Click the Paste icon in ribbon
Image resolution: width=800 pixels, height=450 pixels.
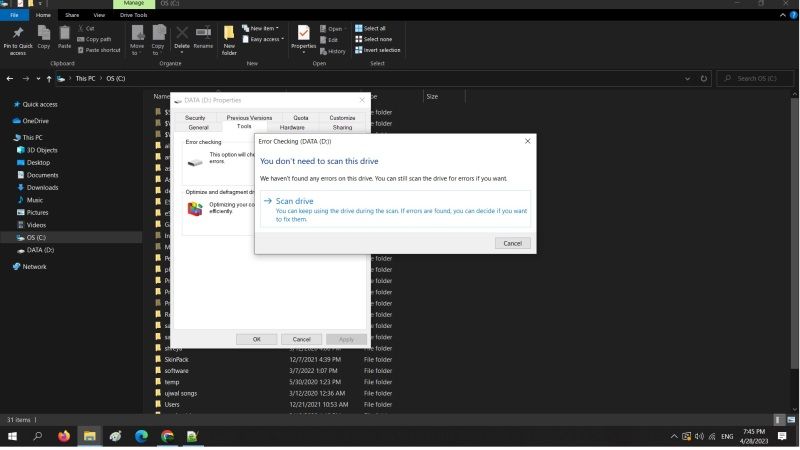click(64, 37)
